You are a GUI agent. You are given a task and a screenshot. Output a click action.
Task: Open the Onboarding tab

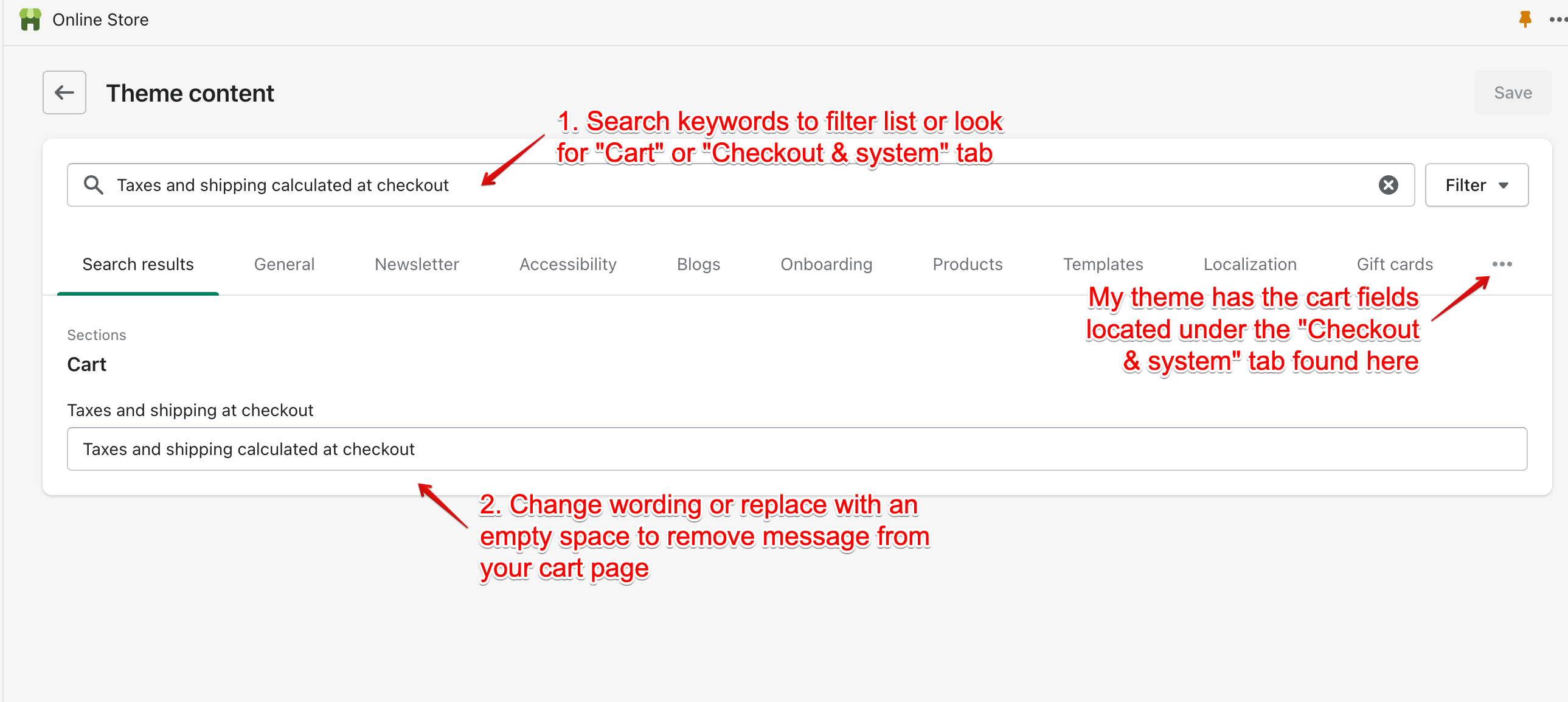pos(826,264)
